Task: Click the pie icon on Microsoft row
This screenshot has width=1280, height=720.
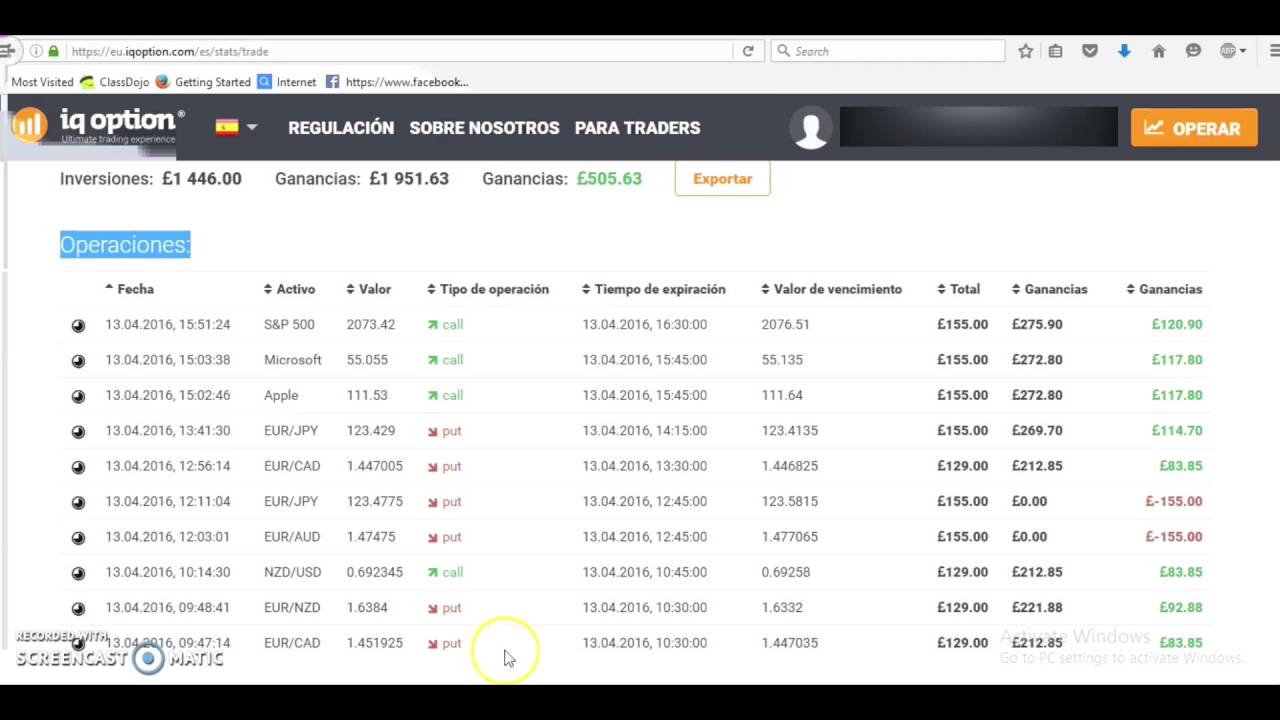Action: (78, 360)
